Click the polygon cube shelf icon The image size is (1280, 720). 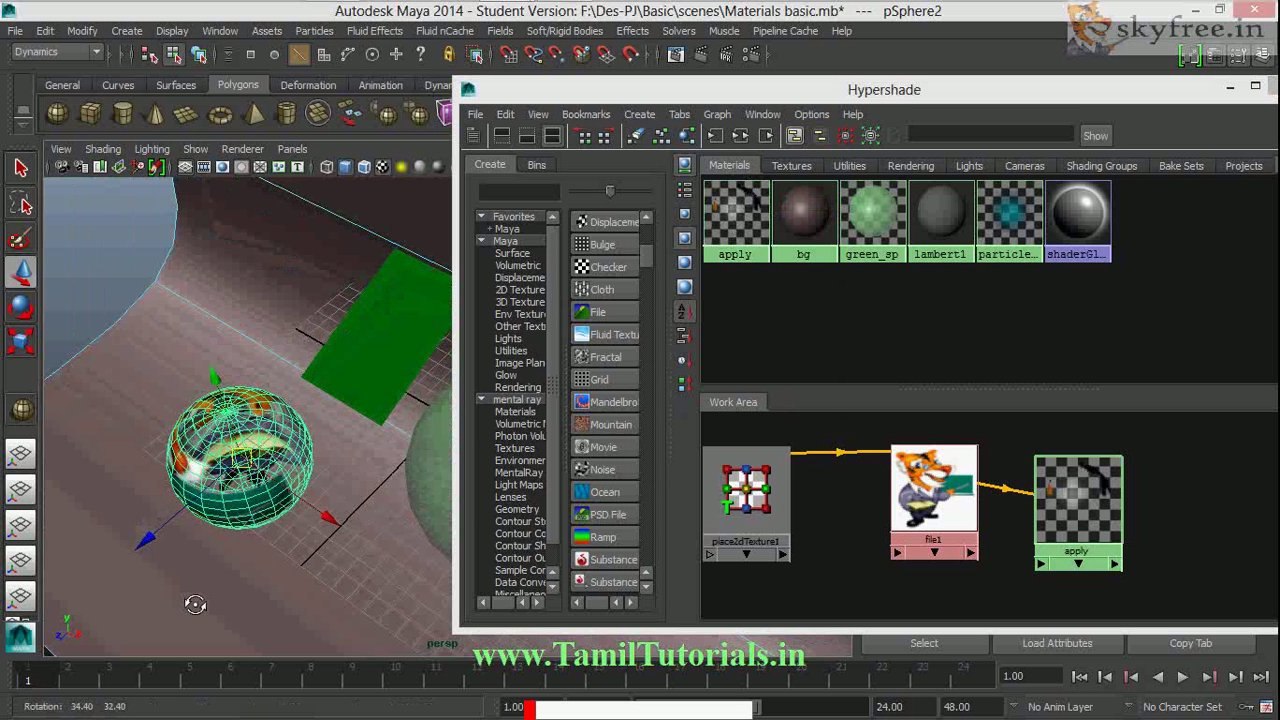pyautogui.click(x=90, y=114)
